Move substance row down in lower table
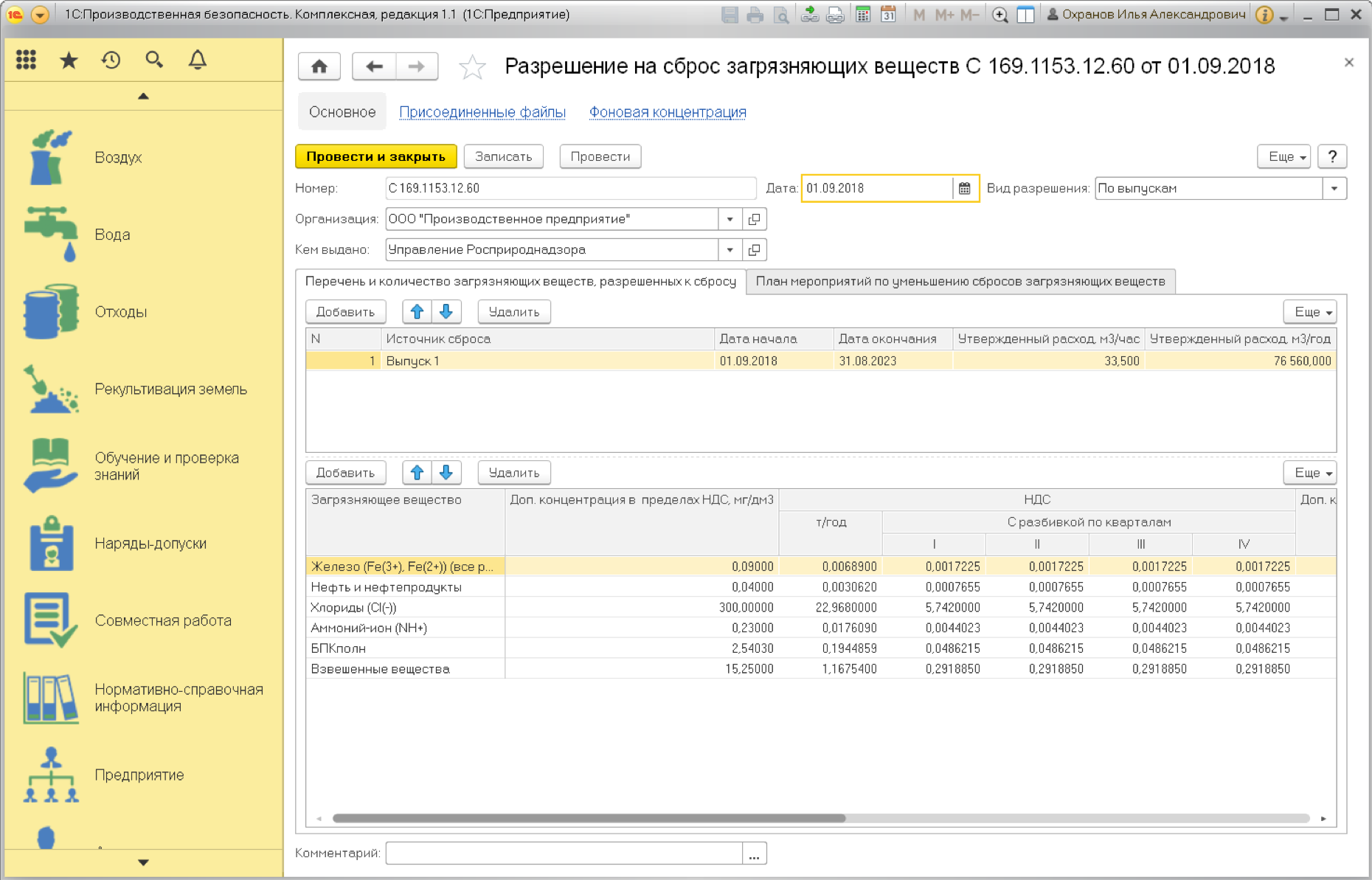1372x880 pixels. 446,473
